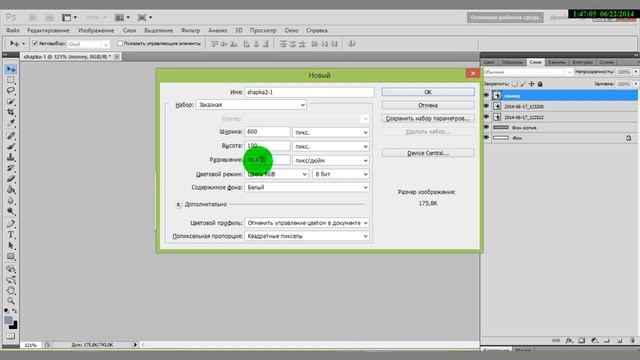This screenshot has height=360, width=640.
Task: Hide the 2014-06-17_122512 layer
Action: [x=486, y=117]
